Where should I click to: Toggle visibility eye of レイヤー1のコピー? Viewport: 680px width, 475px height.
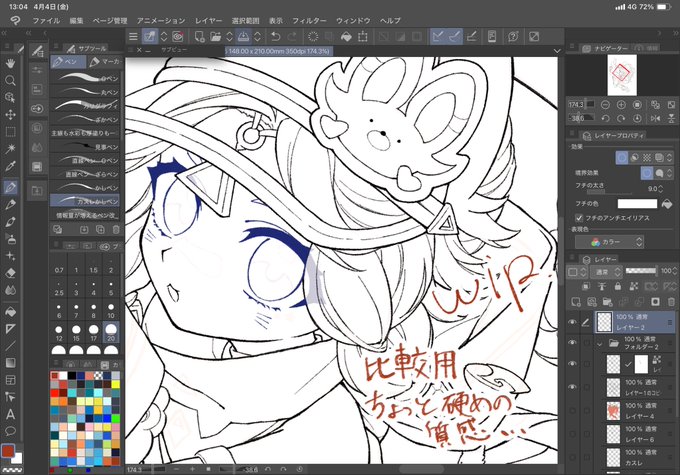tap(572, 387)
